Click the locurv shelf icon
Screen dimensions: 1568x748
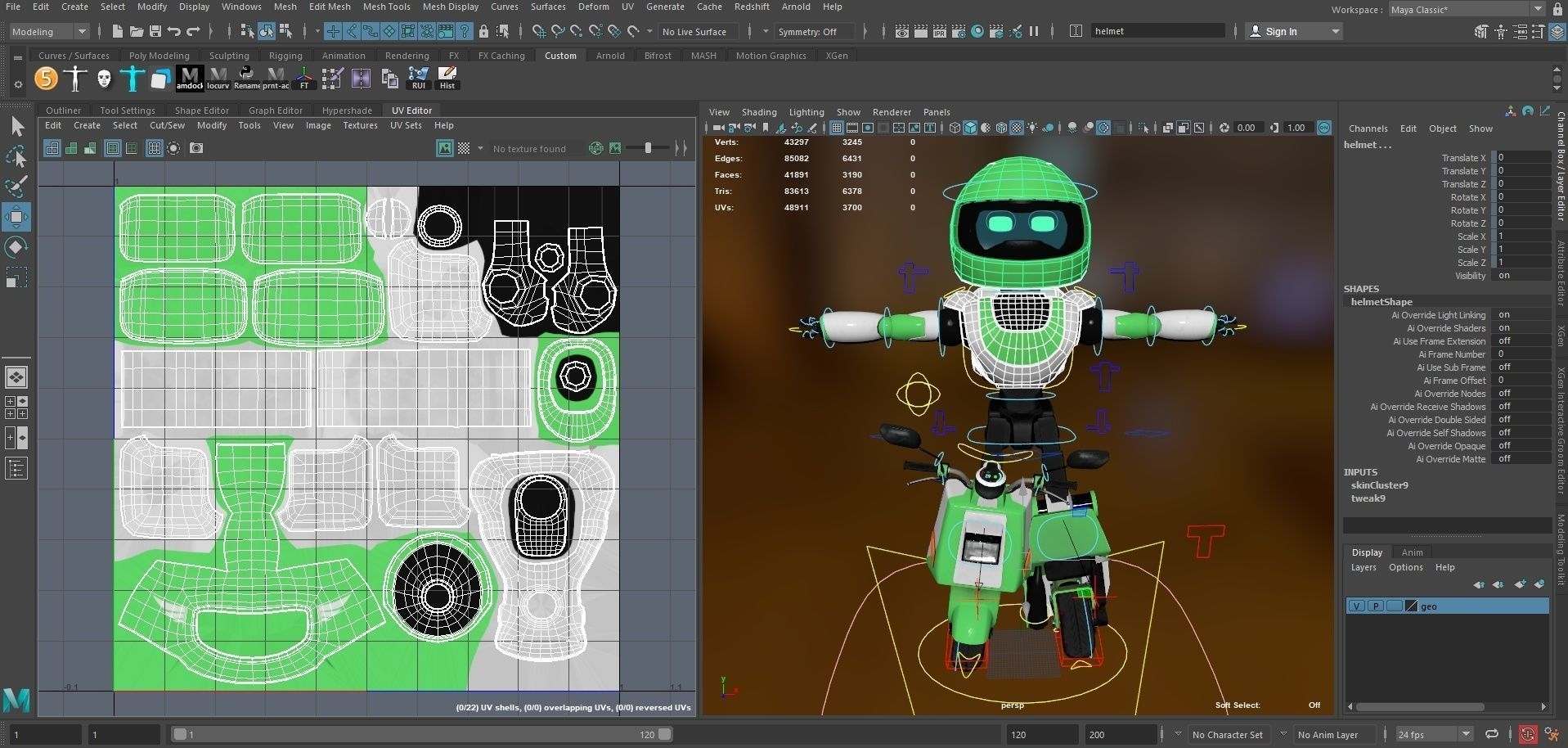(218, 78)
